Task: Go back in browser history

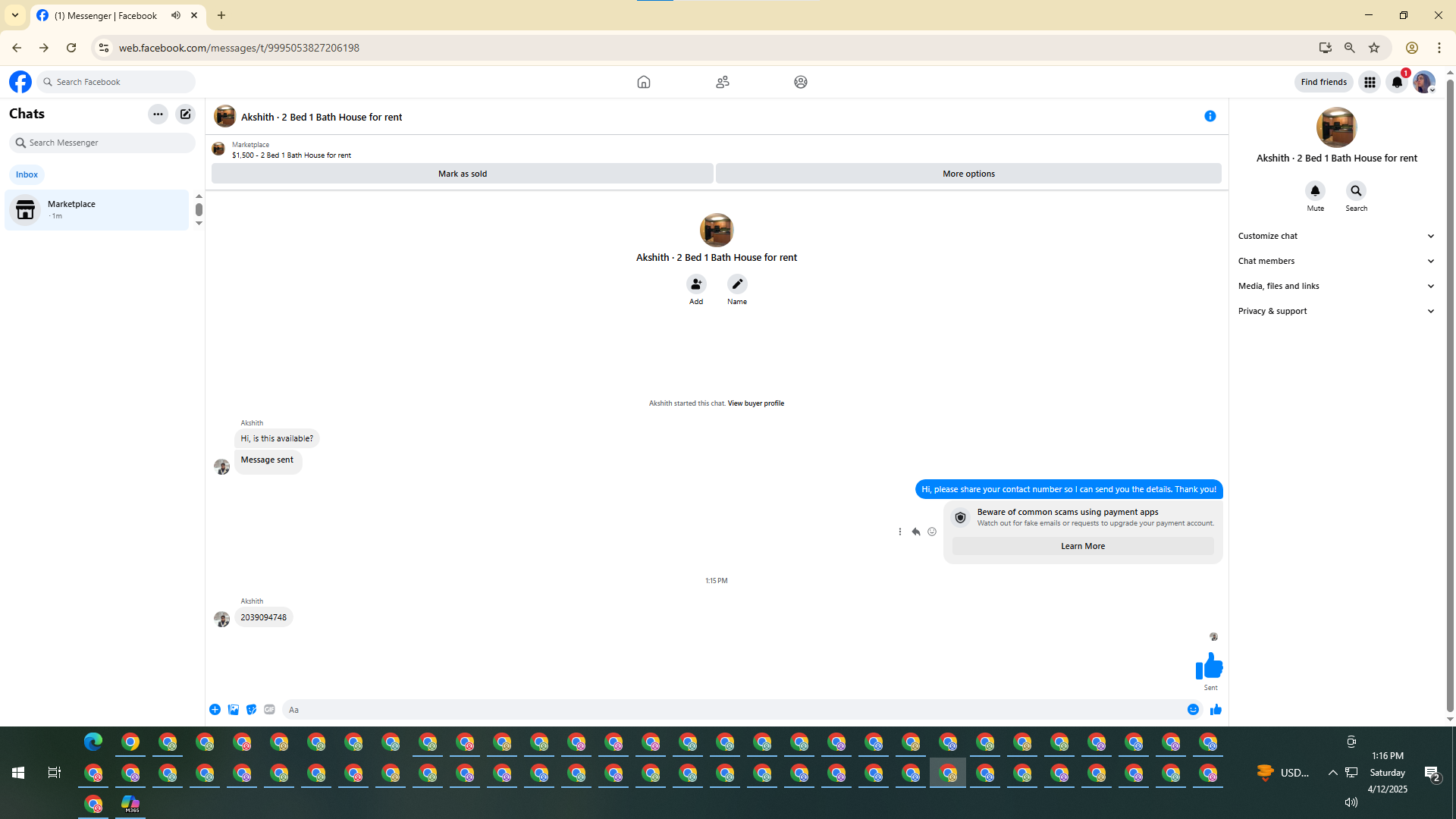Action: point(17,48)
